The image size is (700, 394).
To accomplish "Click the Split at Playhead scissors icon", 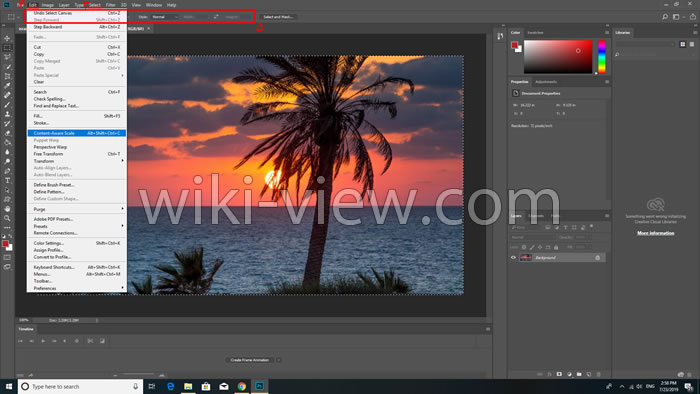I will pyautogui.click(x=91, y=341).
